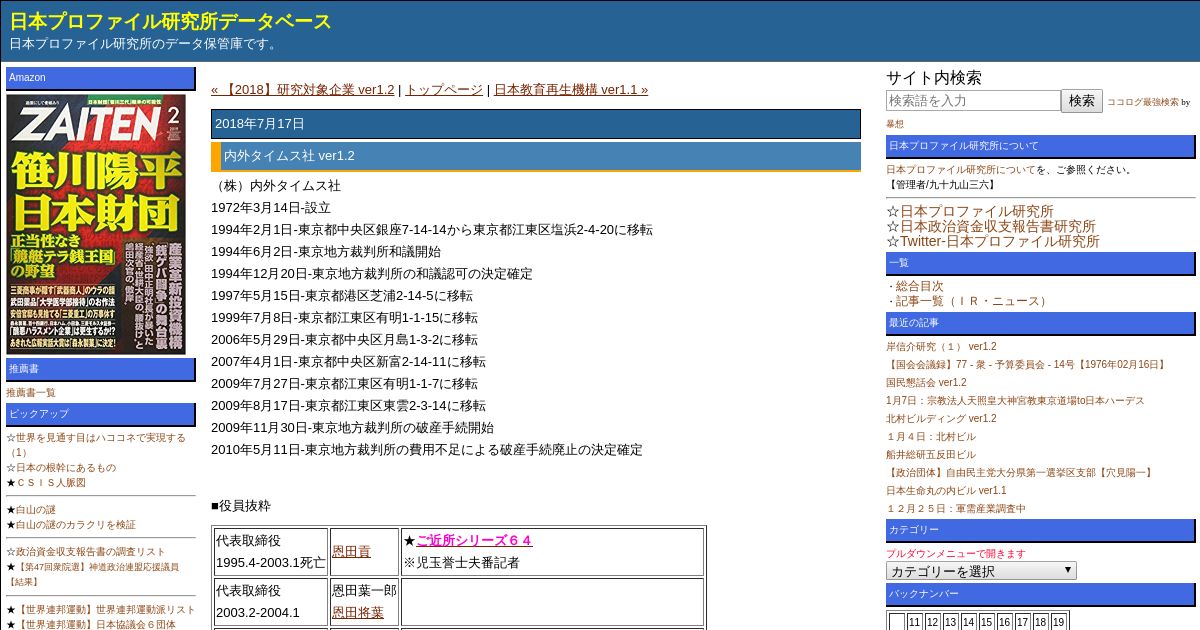This screenshot has height=630, width=1200.
Task: Open recent article 【政治団体】自由民主党大分県第一選挙区支部
Action: pos(1021,473)
